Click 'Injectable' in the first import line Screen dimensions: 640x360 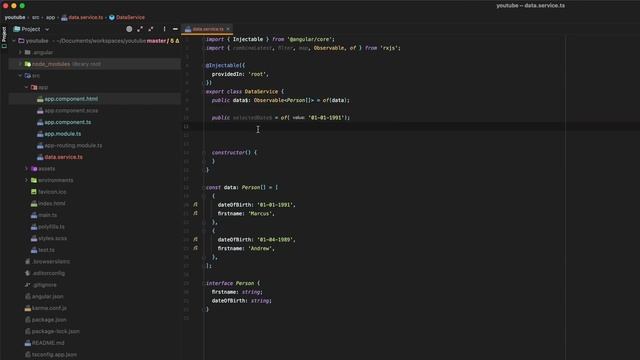[x=248, y=39]
